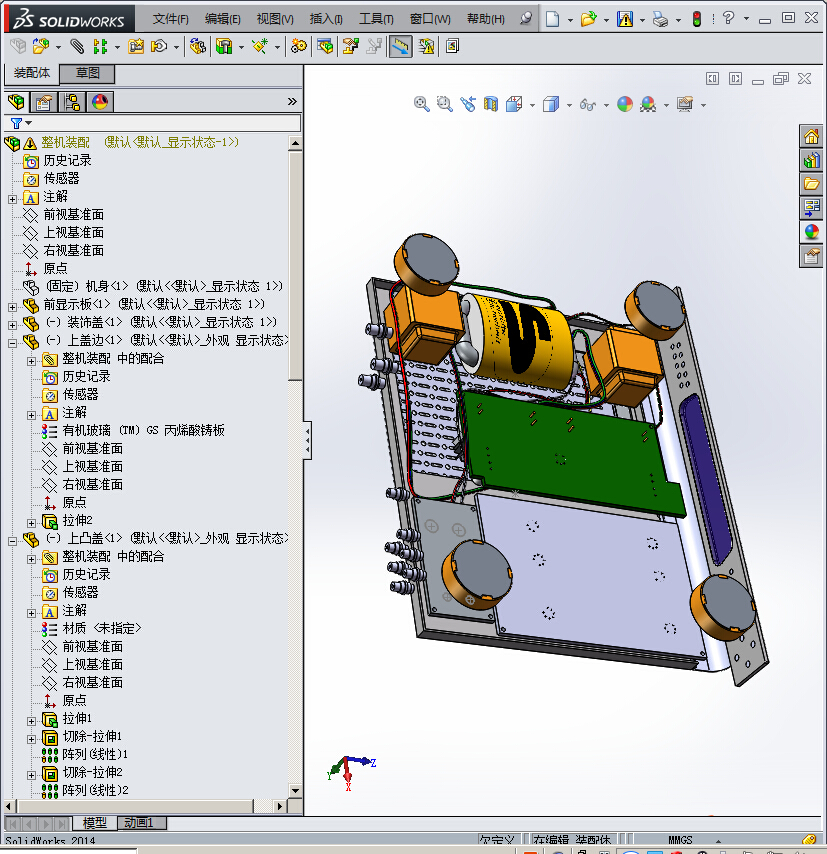Open the 编辑(E) menu
This screenshot has height=854, width=827.
coord(222,19)
